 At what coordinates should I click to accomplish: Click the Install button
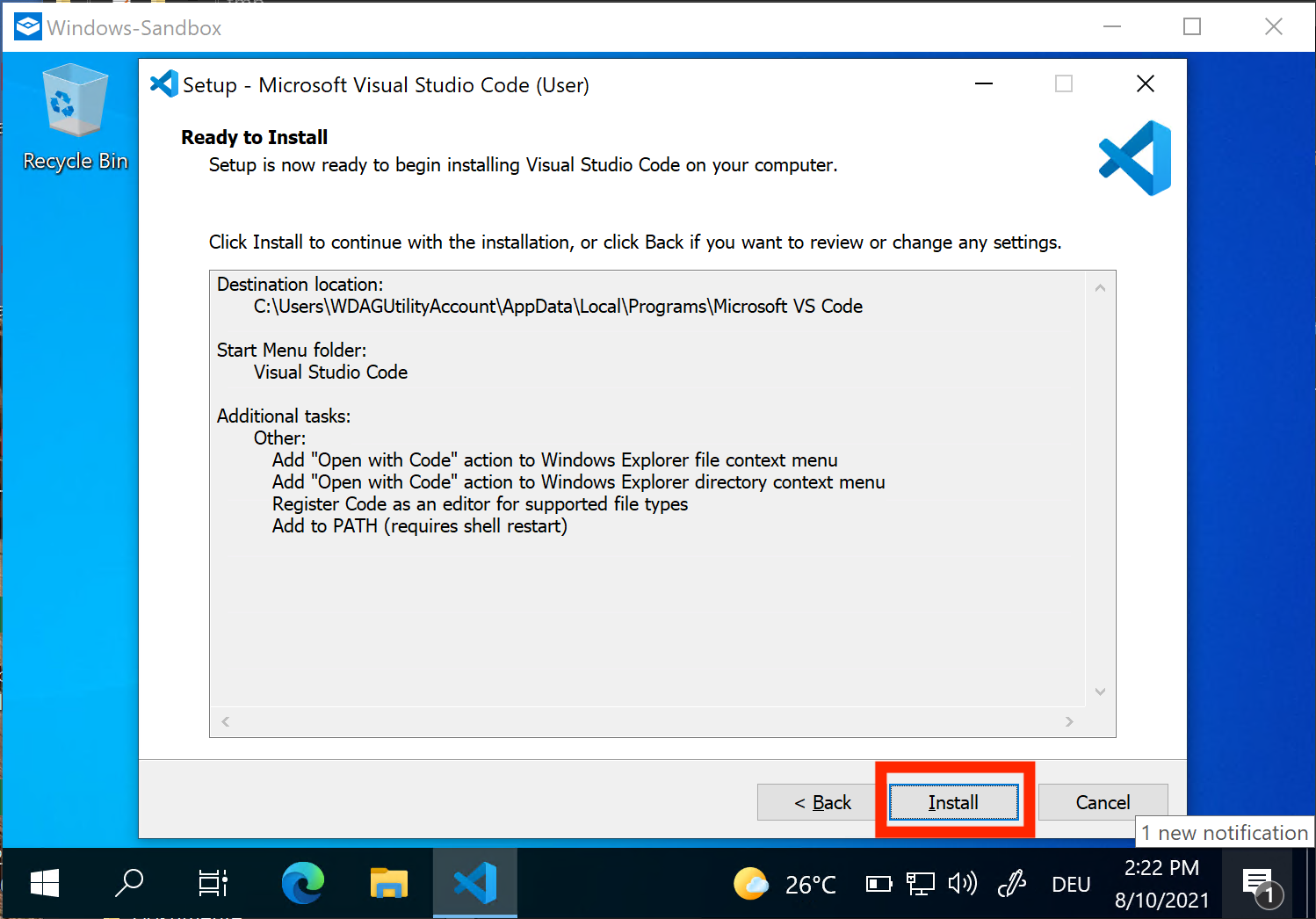click(x=953, y=802)
